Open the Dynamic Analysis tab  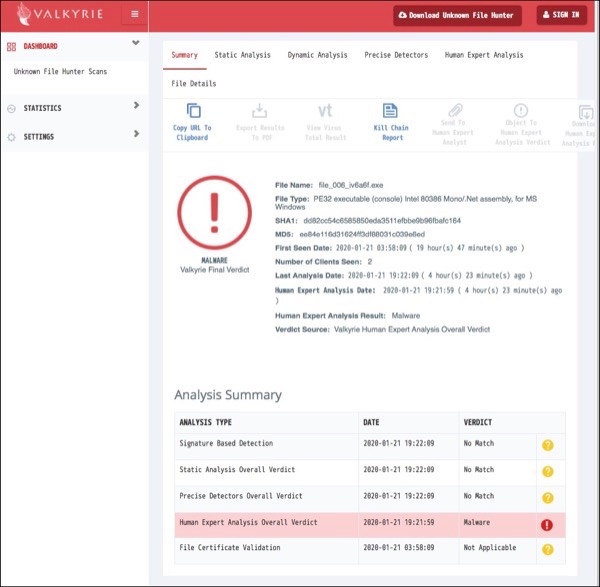click(x=317, y=55)
